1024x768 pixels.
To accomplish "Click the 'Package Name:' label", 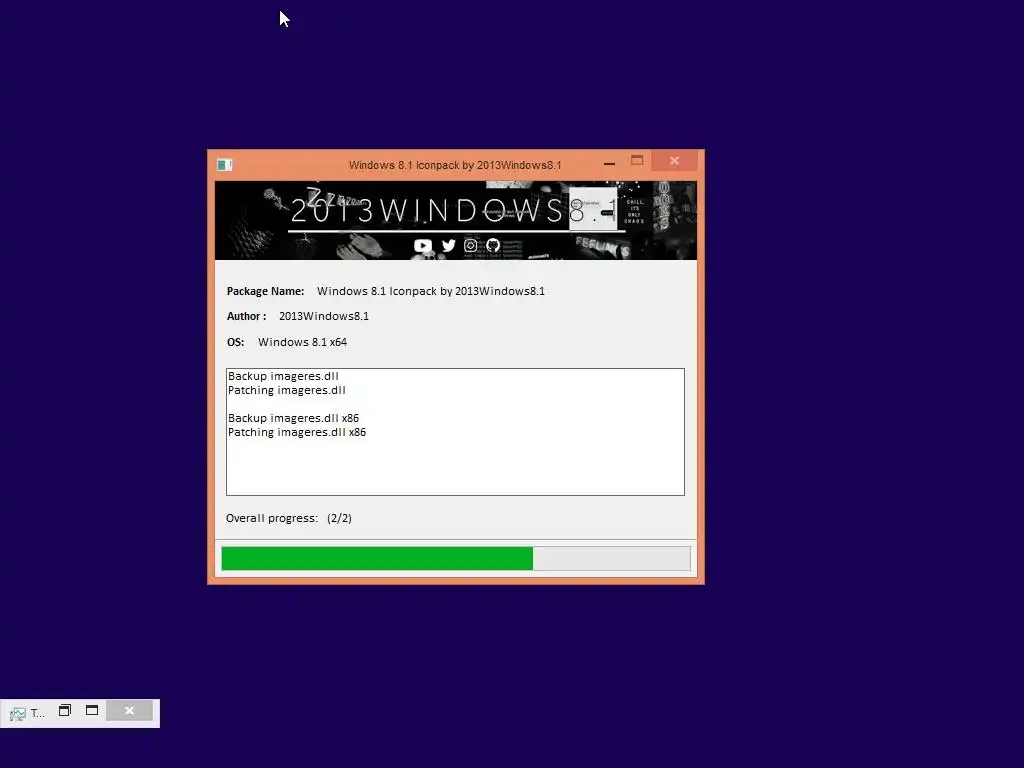I will click(x=265, y=291).
